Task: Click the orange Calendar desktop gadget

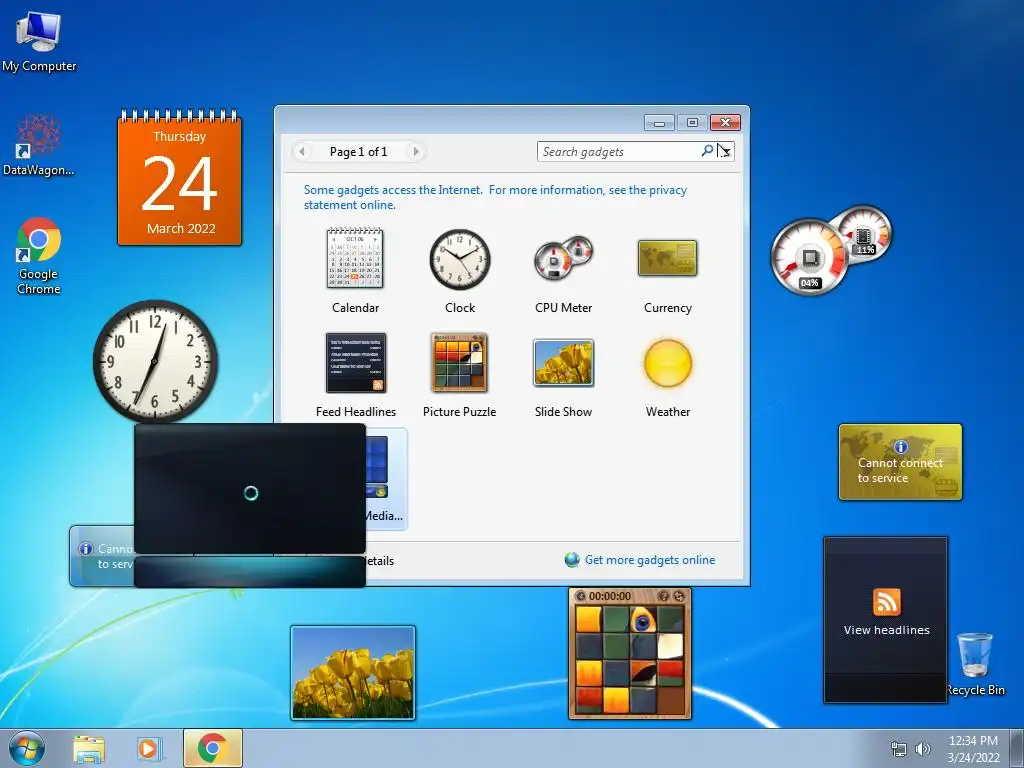Action: tap(180, 177)
